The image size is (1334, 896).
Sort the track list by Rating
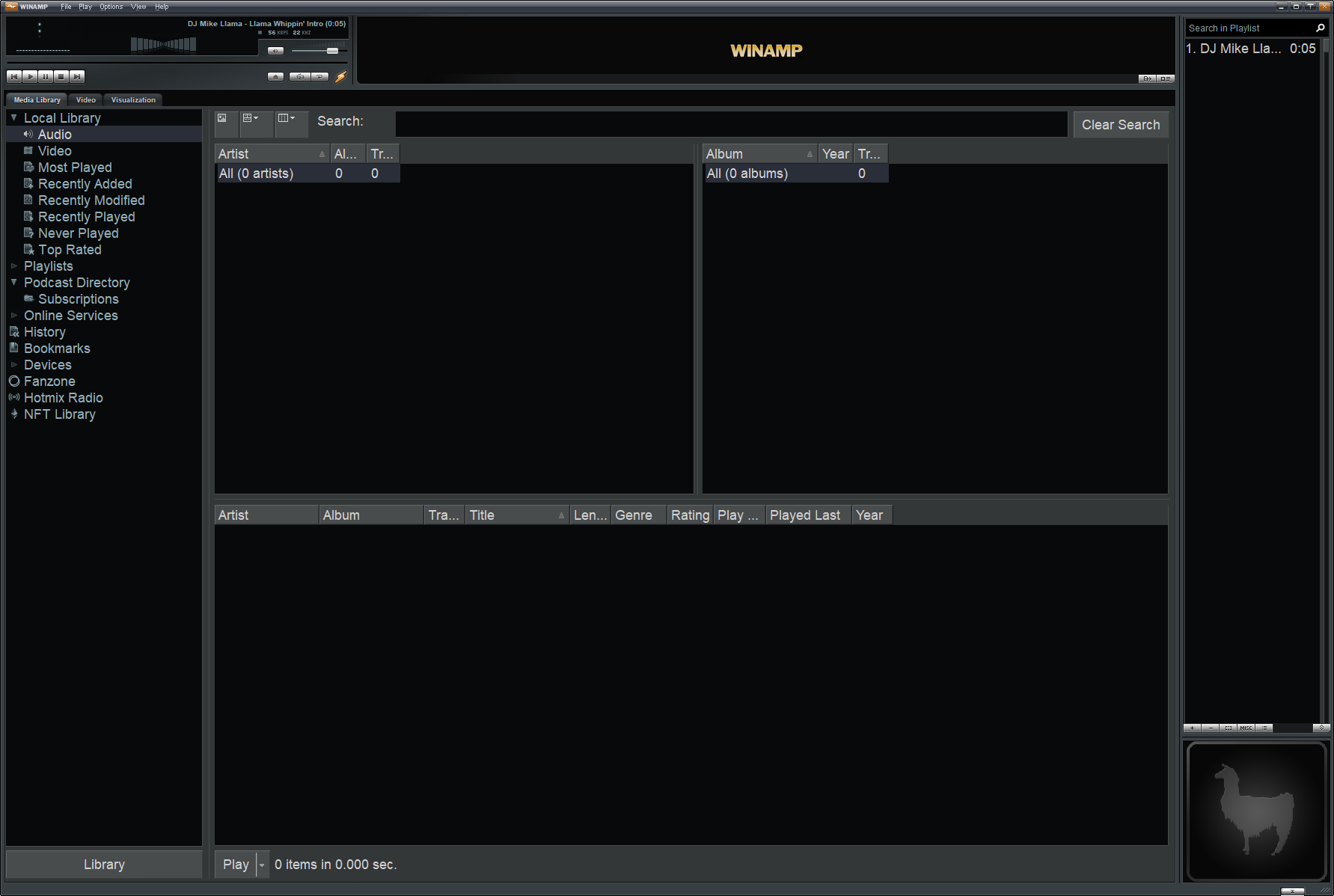(x=690, y=515)
